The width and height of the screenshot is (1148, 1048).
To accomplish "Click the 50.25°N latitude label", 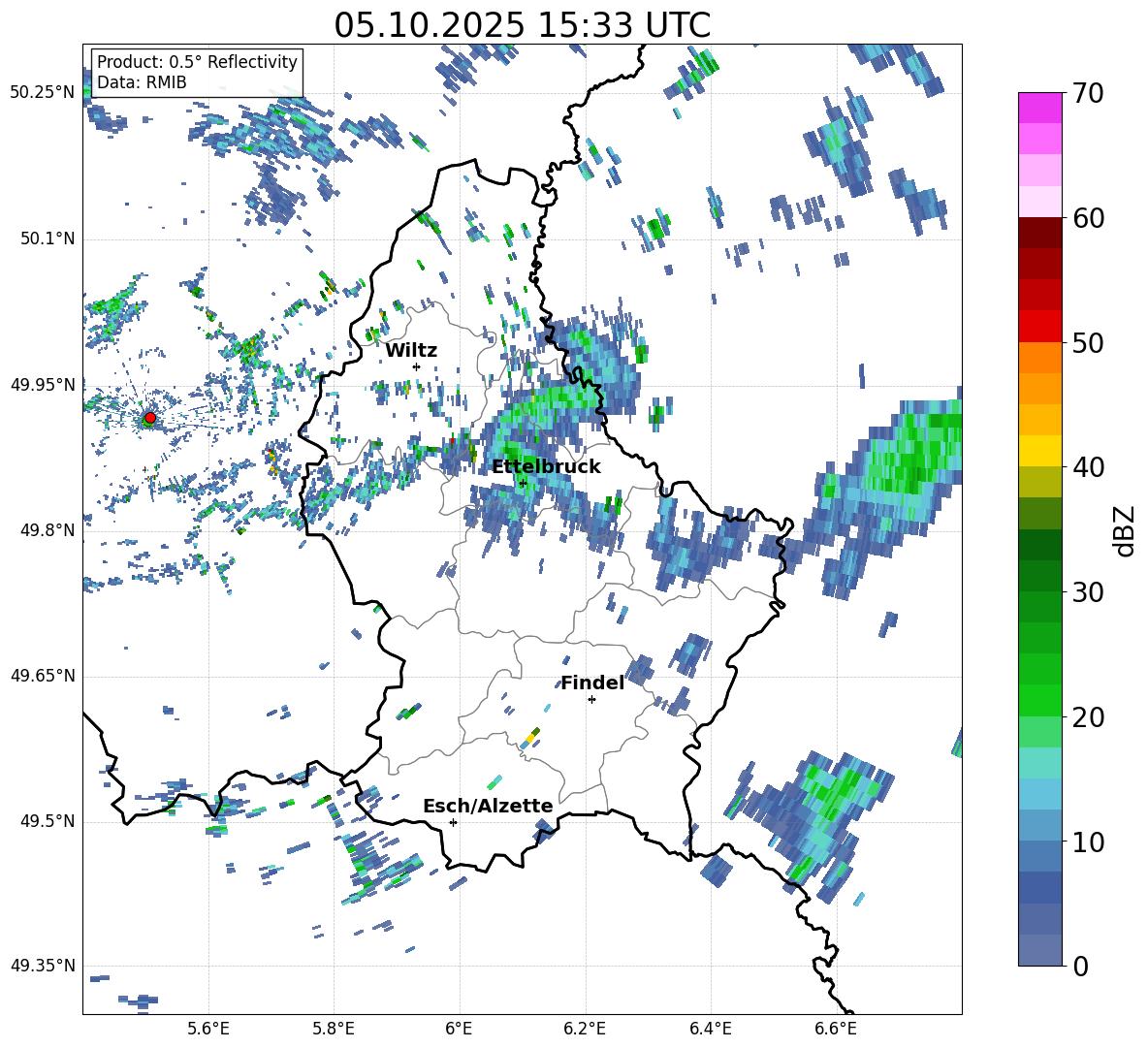I will click(43, 93).
